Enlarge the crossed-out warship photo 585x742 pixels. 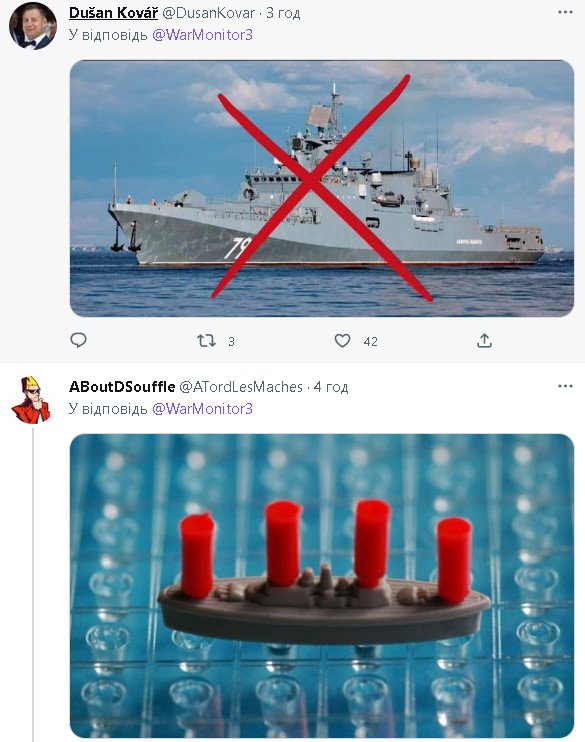(322, 188)
